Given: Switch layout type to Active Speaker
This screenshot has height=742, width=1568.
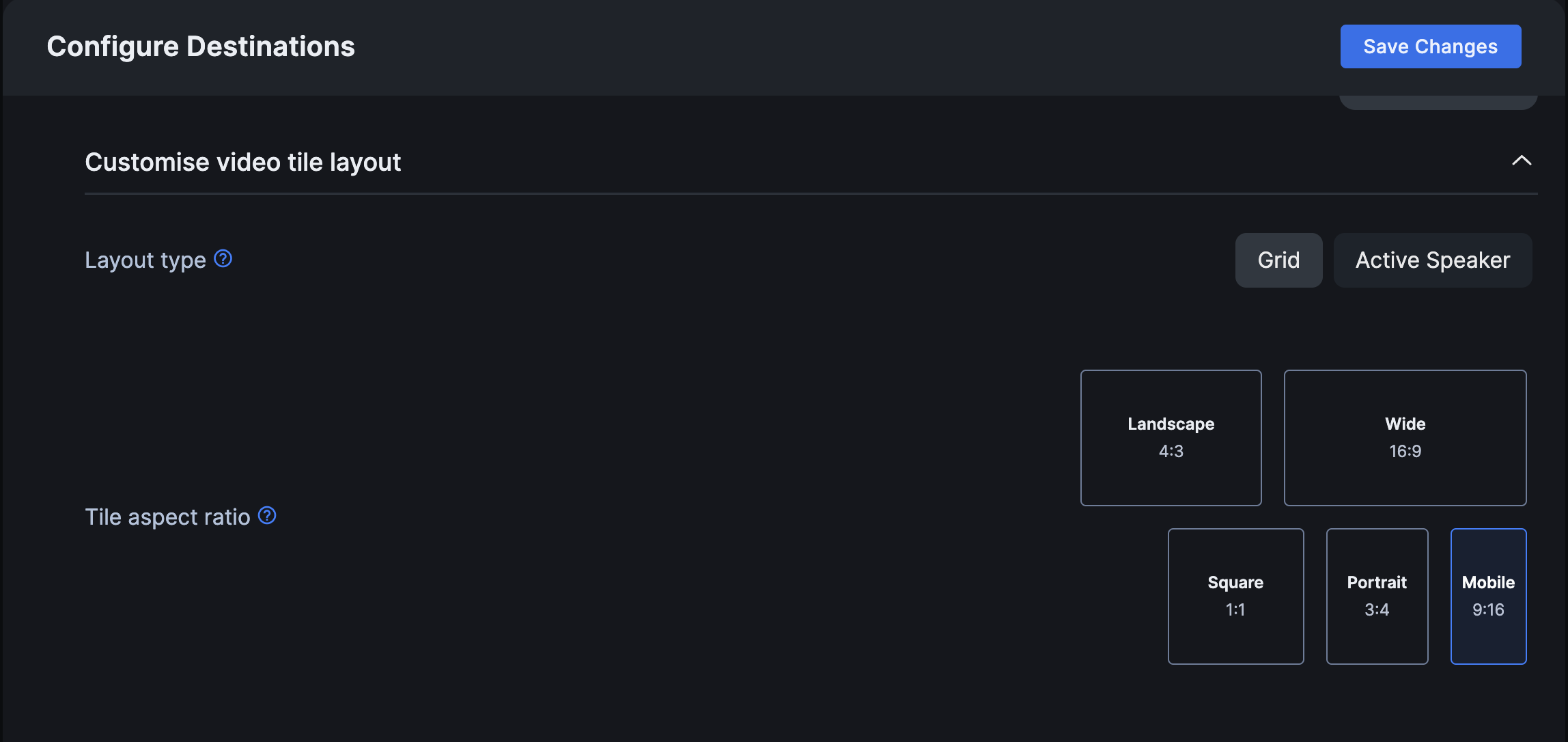Looking at the screenshot, I should coord(1432,260).
